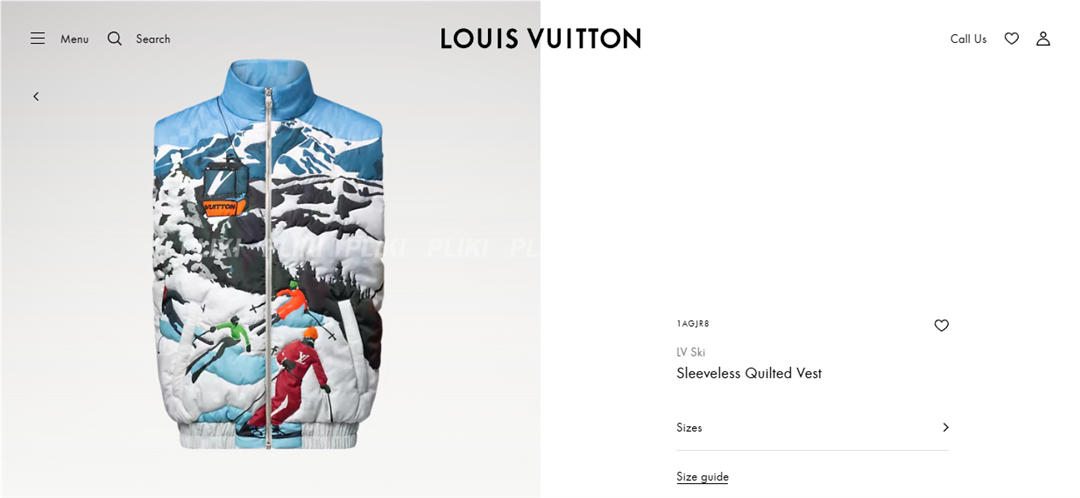Click the LV Ski collection text
Image resolution: width=1080 pixels, height=498 pixels.
(x=691, y=352)
